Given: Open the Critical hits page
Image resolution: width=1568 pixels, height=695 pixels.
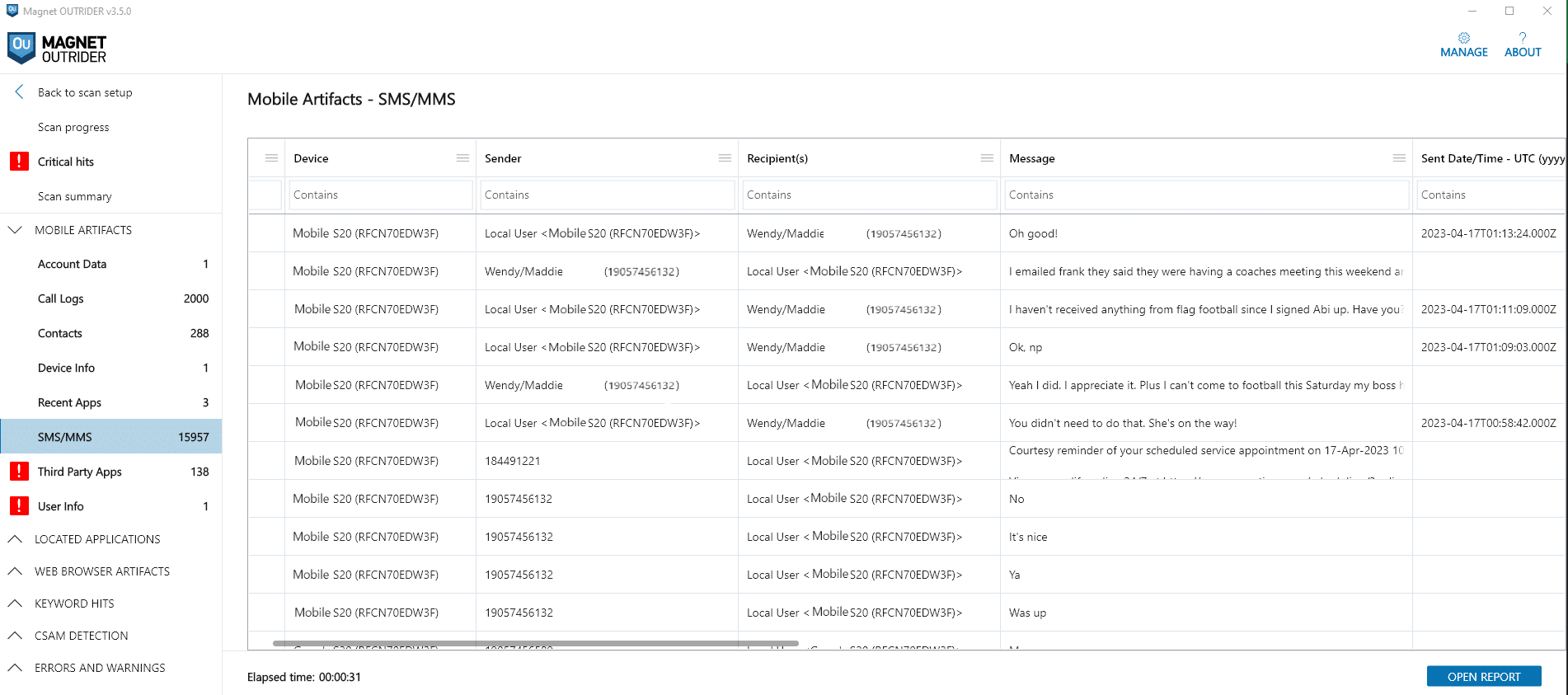Looking at the screenshot, I should click(66, 162).
